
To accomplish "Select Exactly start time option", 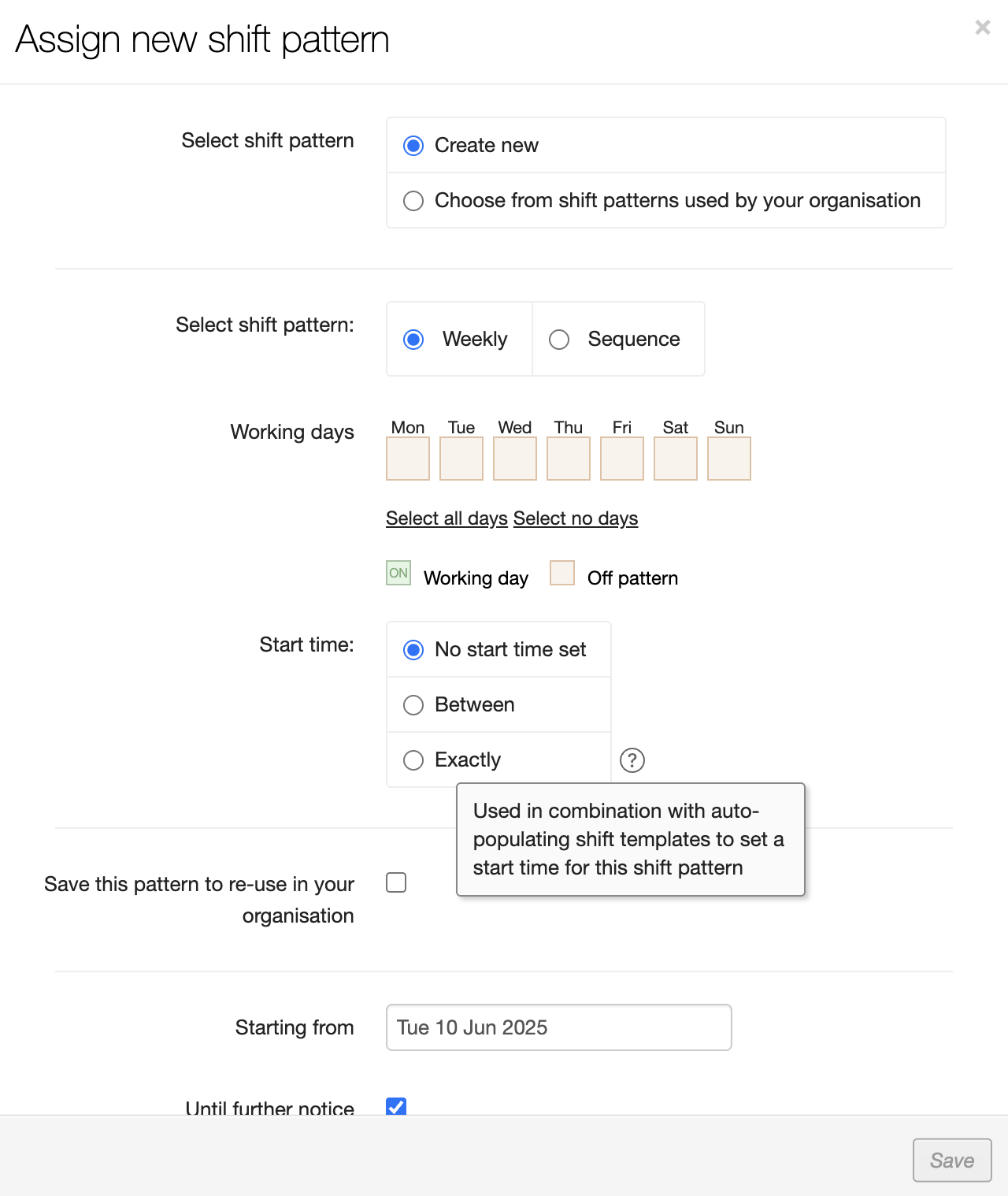I will pyautogui.click(x=413, y=760).
